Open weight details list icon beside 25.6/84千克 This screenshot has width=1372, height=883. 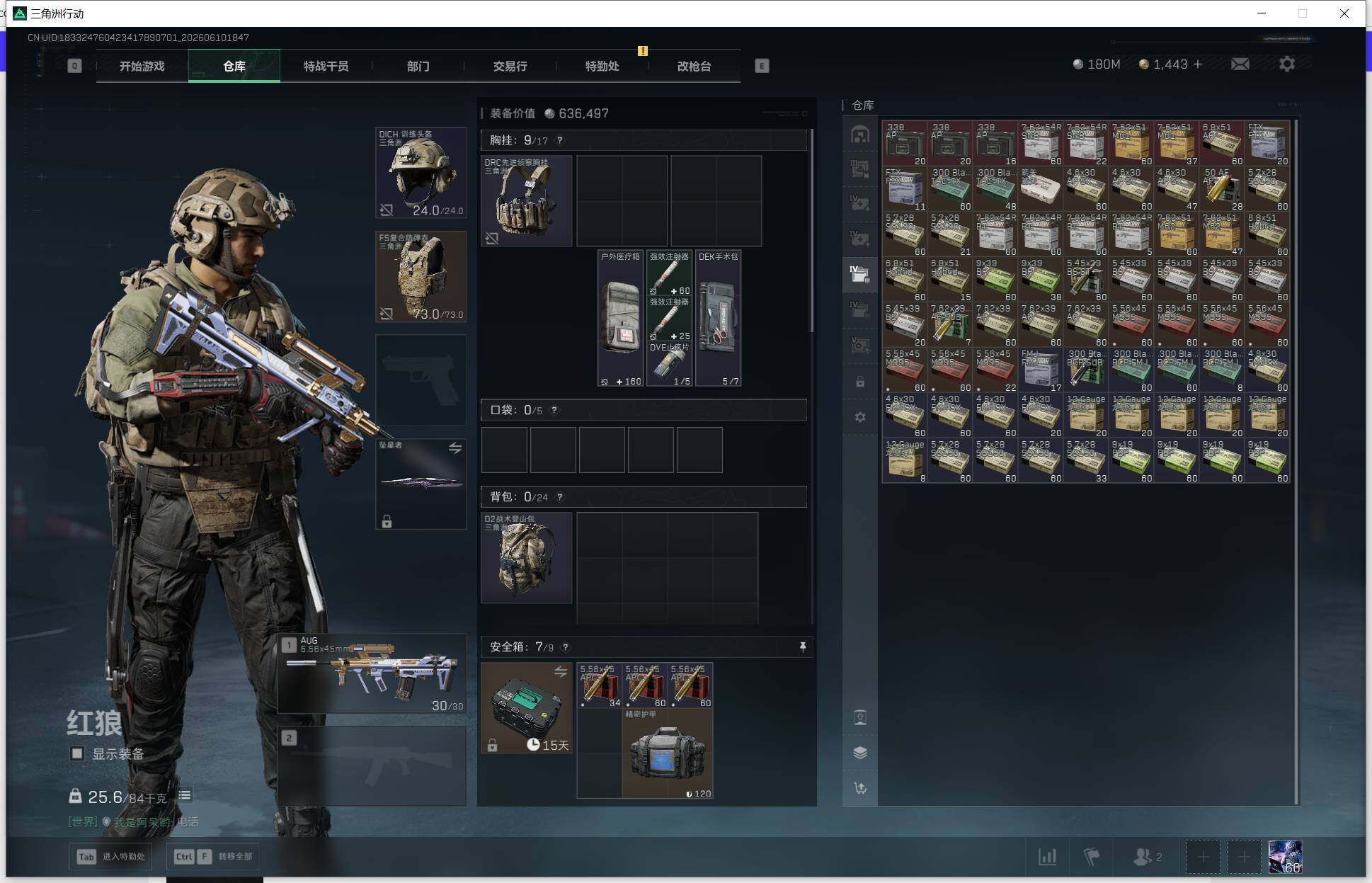click(185, 796)
